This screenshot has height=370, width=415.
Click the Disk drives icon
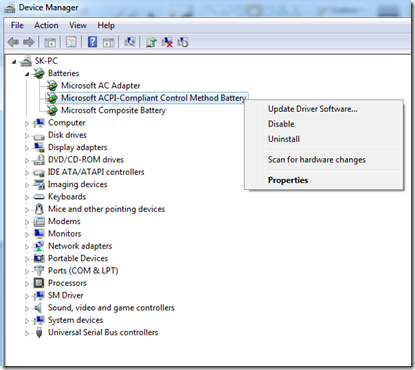point(39,136)
